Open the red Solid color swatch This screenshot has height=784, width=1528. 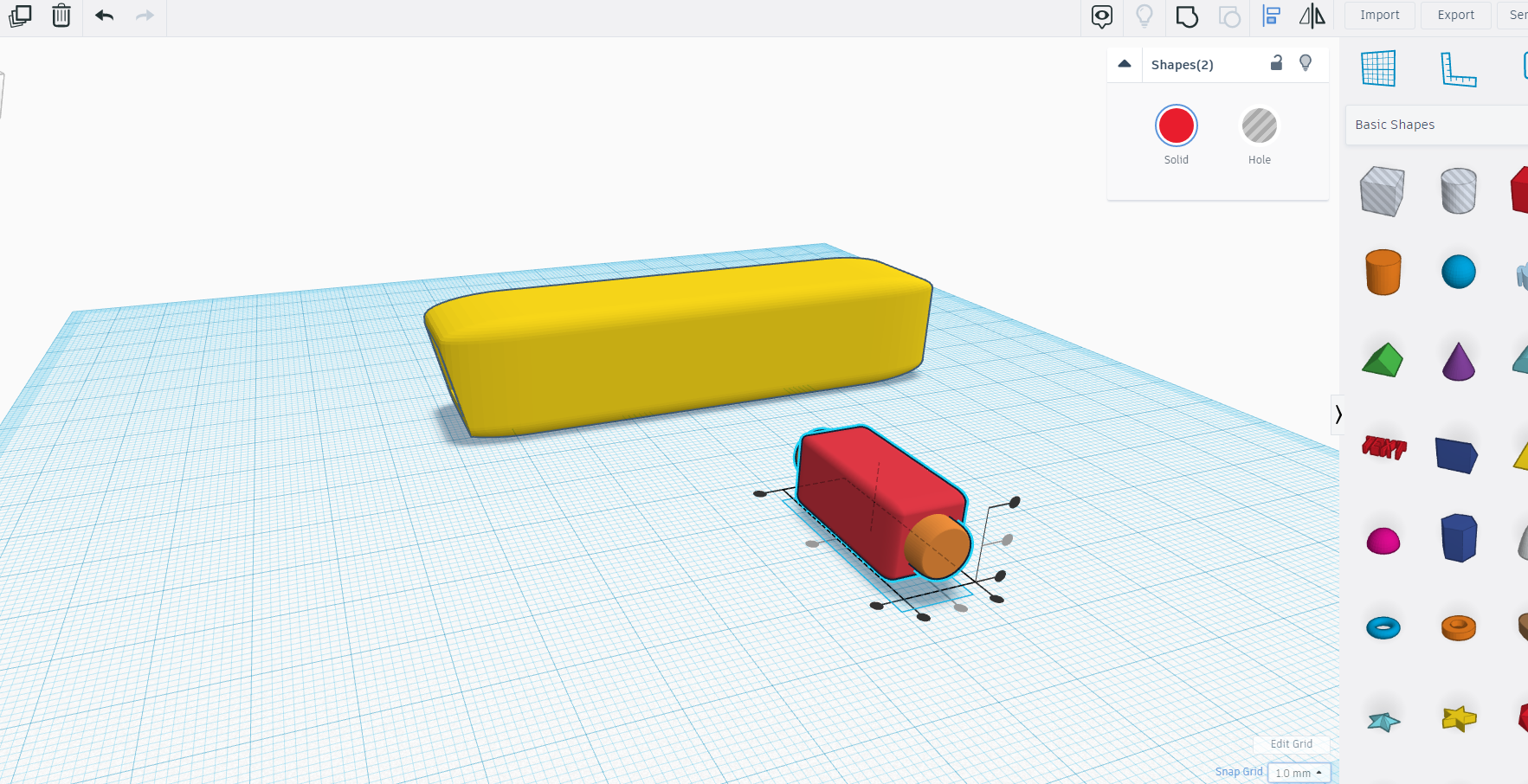pyautogui.click(x=1177, y=126)
